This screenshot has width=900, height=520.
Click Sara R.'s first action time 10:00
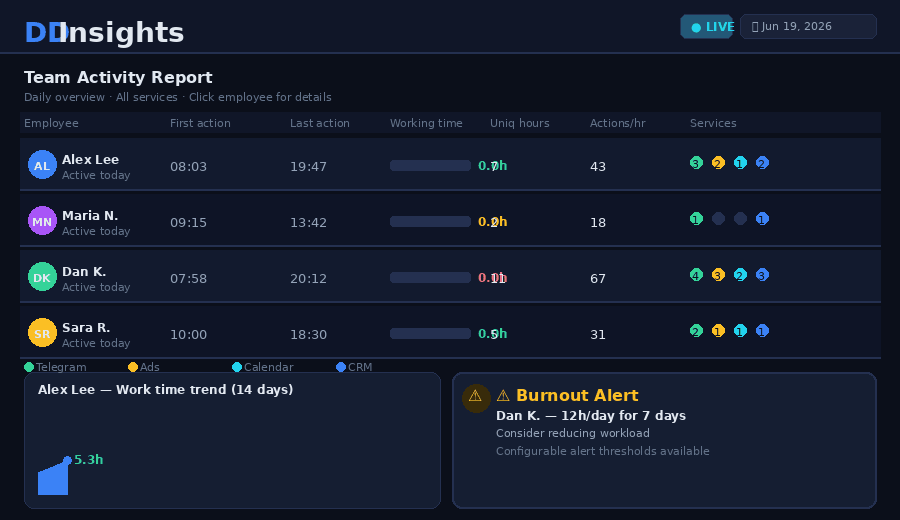tap(188, 335)
